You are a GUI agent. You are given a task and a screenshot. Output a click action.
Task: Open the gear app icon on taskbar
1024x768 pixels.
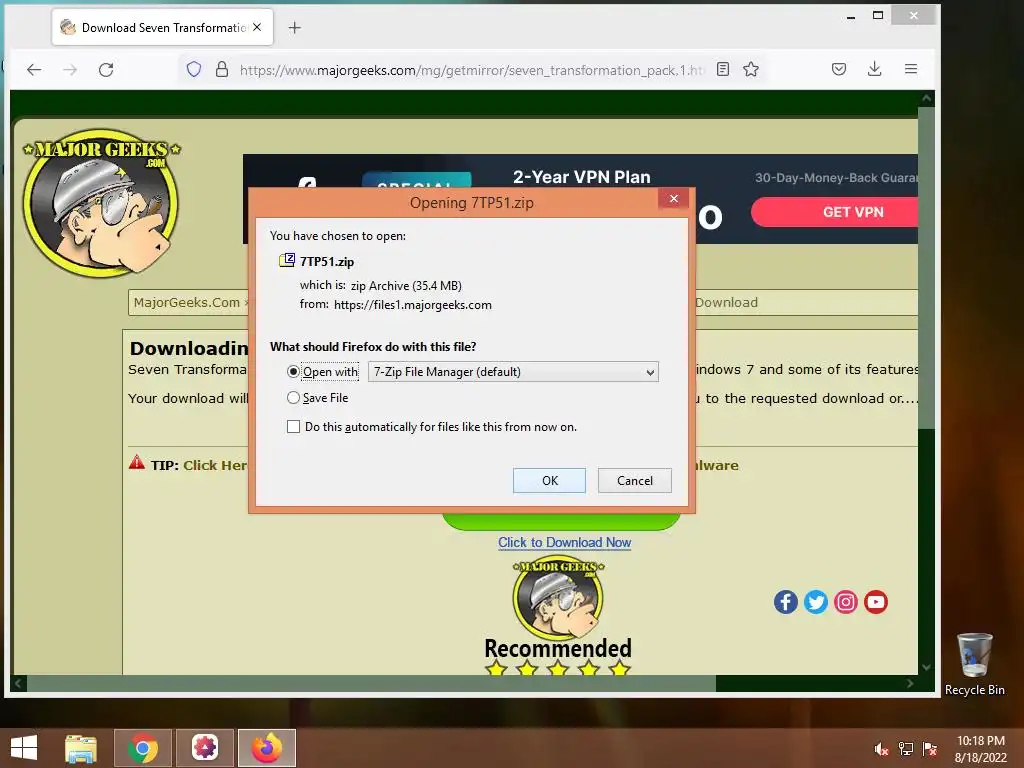204,748
